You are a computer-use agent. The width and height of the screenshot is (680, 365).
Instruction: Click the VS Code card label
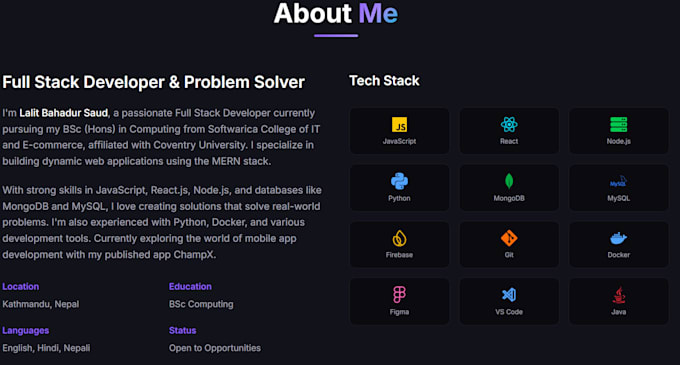(509, 312)
